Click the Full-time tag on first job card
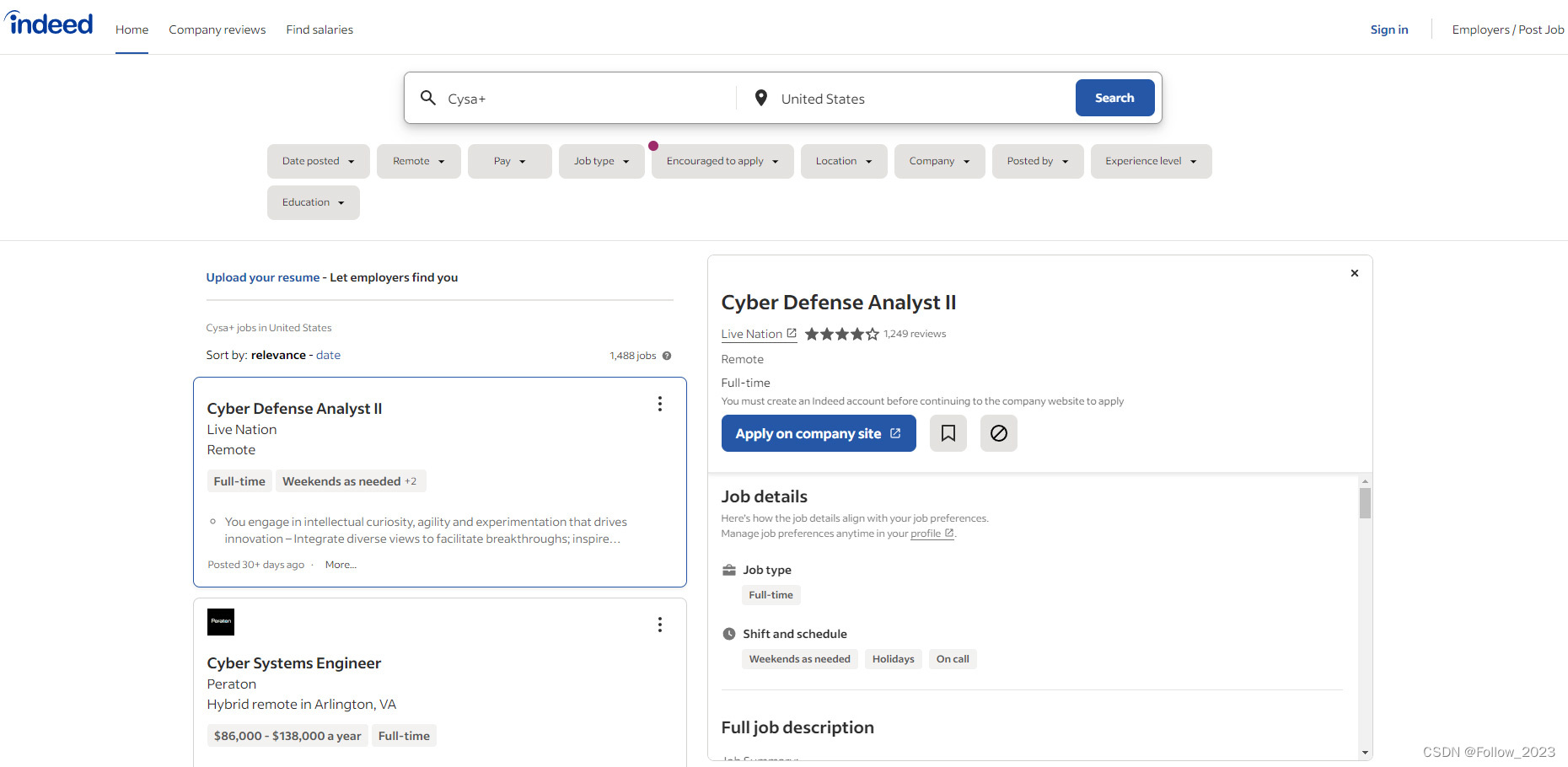Viewport: 1568px width, 767px height. [x=239, y=481]
